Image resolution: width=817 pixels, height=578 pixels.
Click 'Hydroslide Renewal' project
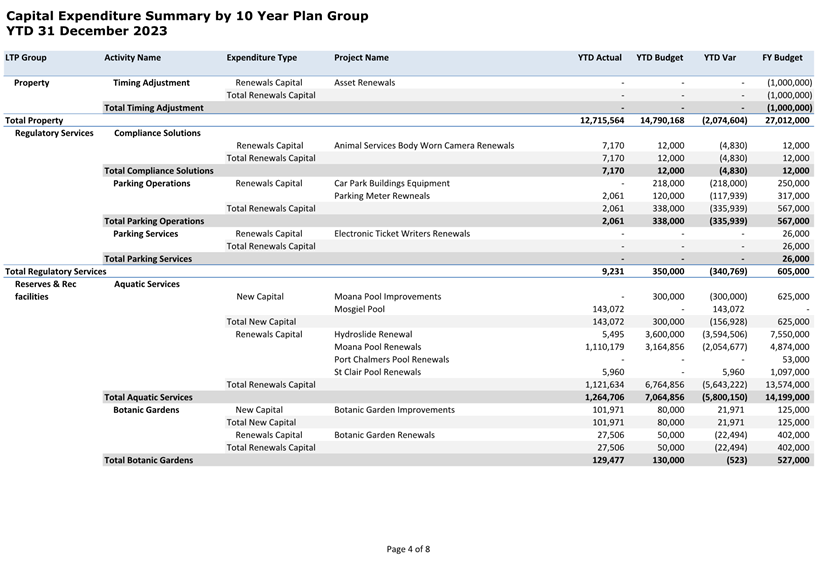point(373,334)
